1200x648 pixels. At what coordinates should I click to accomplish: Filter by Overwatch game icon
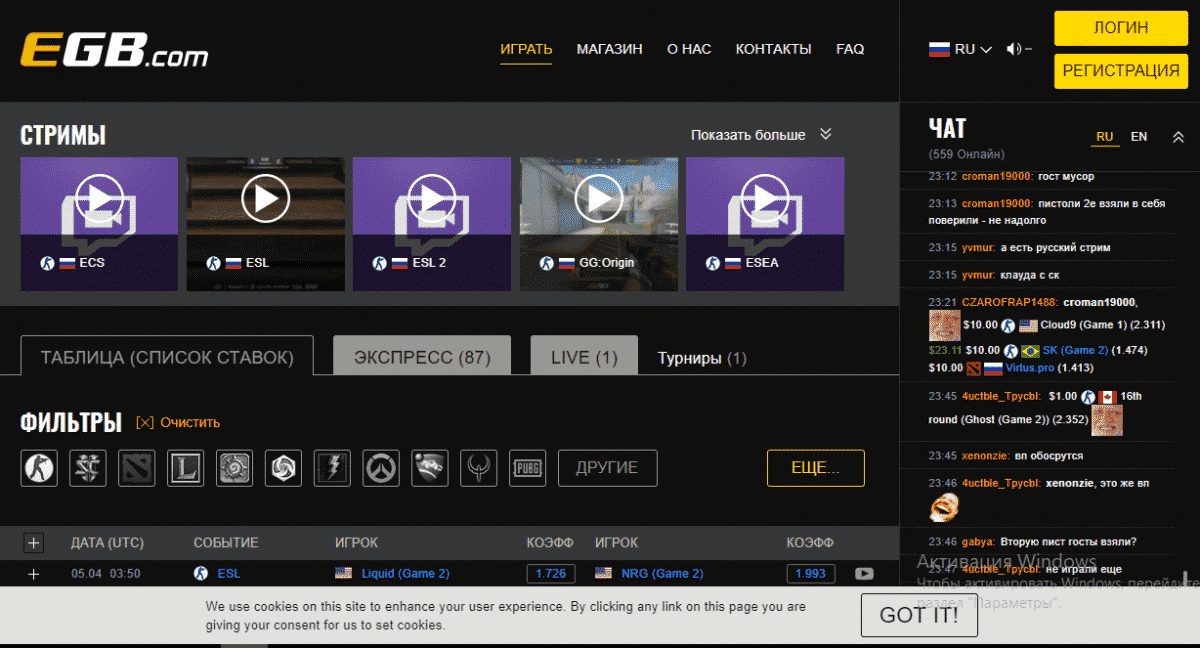381,468
